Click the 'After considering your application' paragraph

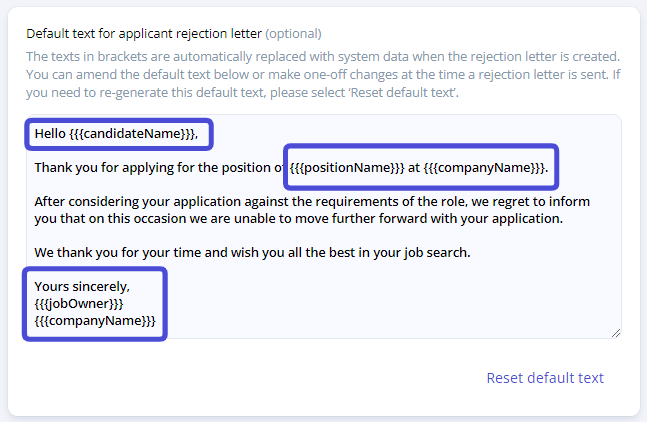(x=312, y=210)
